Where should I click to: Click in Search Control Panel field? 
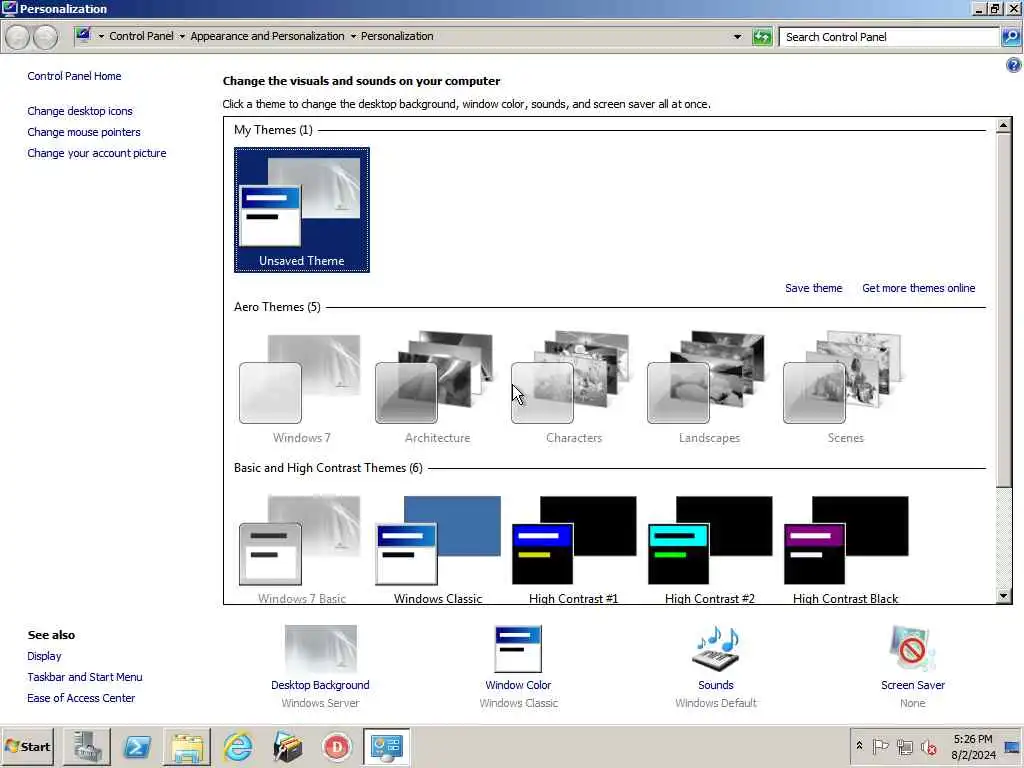889,37
